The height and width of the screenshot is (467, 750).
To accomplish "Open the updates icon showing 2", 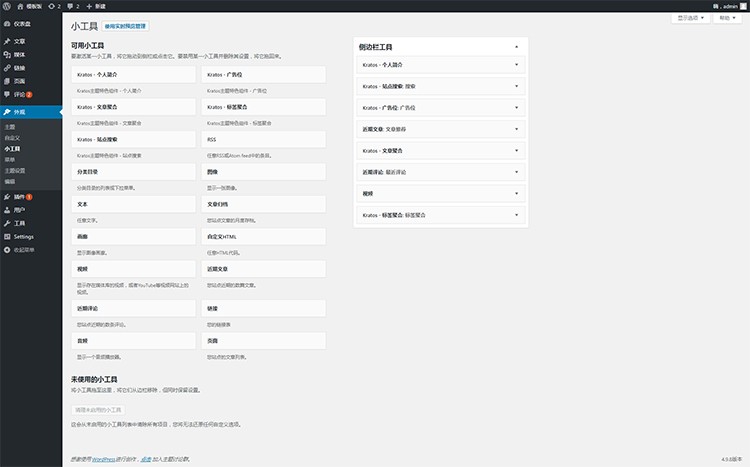I will (52, 6).
